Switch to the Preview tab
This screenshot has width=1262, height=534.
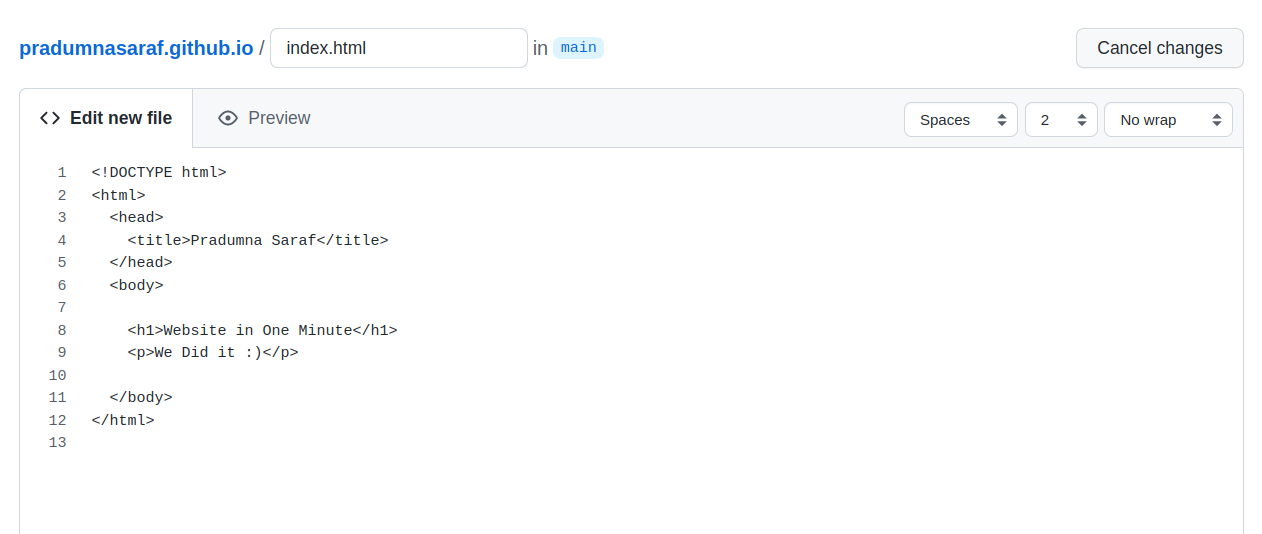[x=265, y=118]
